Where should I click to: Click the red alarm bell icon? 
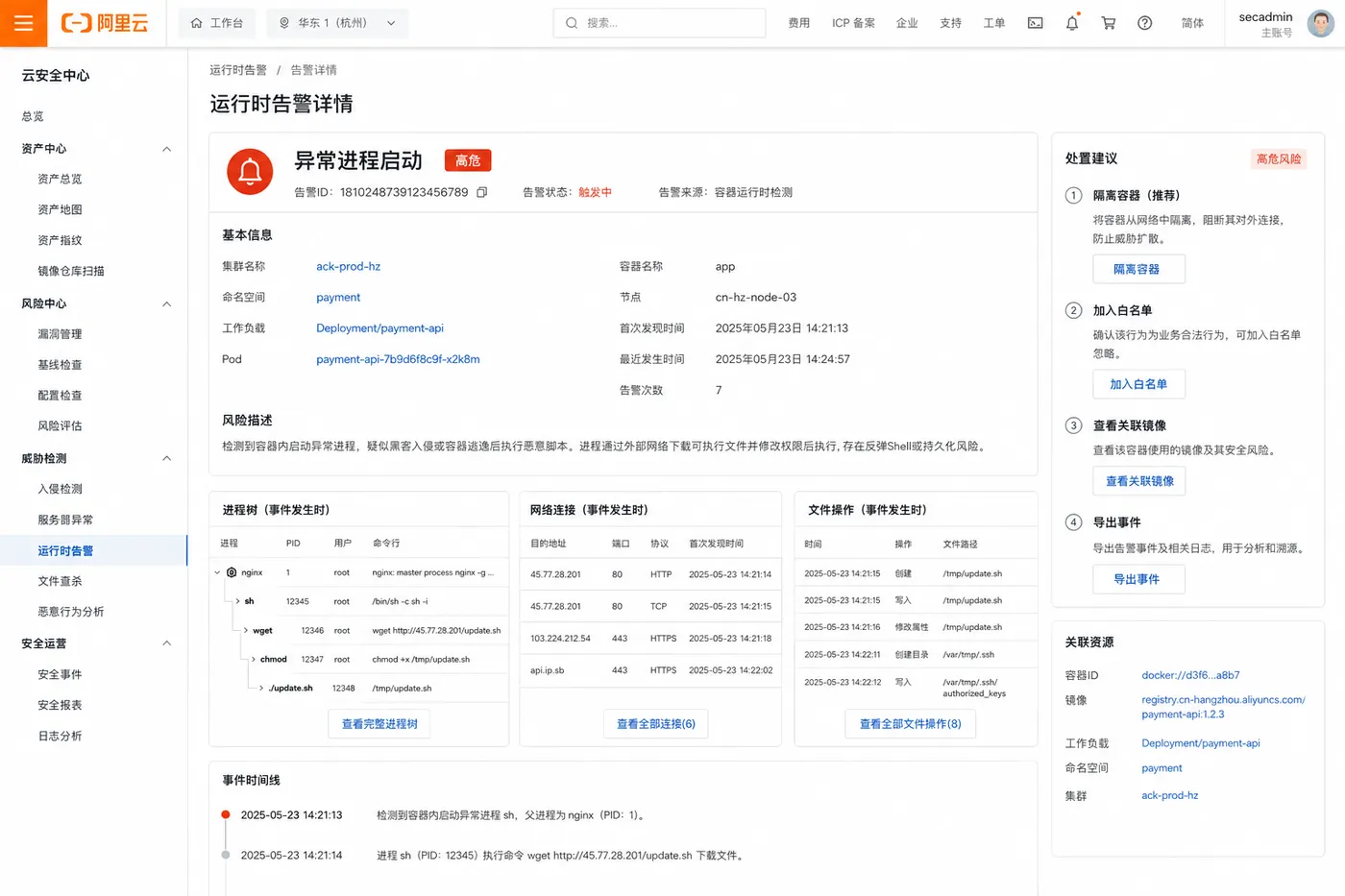[x=250, y=171]
